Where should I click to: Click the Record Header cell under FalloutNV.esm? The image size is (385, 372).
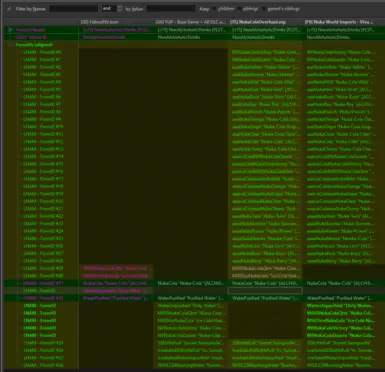click(116, 30)
